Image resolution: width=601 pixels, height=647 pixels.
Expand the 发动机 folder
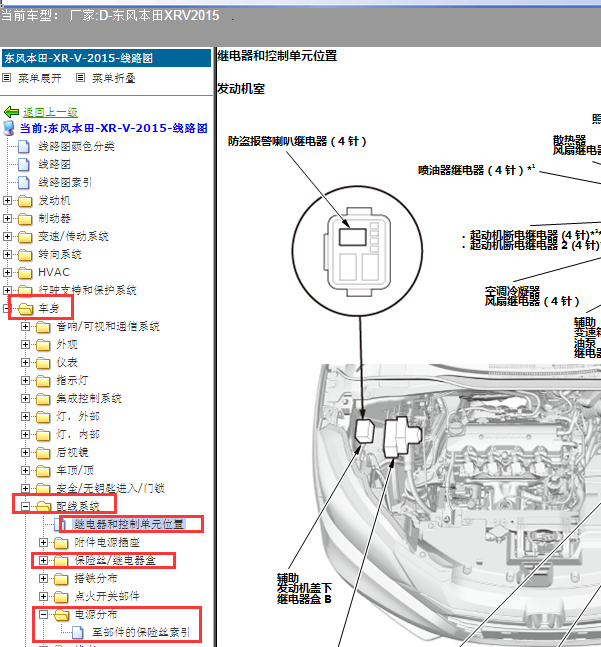(7, 201)
